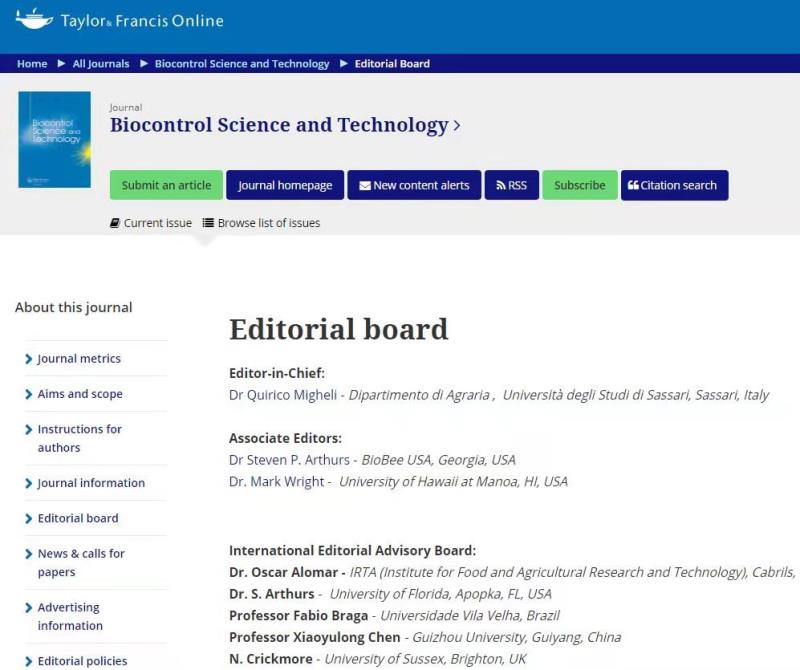800x670 pixels.
Task: Open the Instructions for authors sidebar link
Action: pos(80,438)
